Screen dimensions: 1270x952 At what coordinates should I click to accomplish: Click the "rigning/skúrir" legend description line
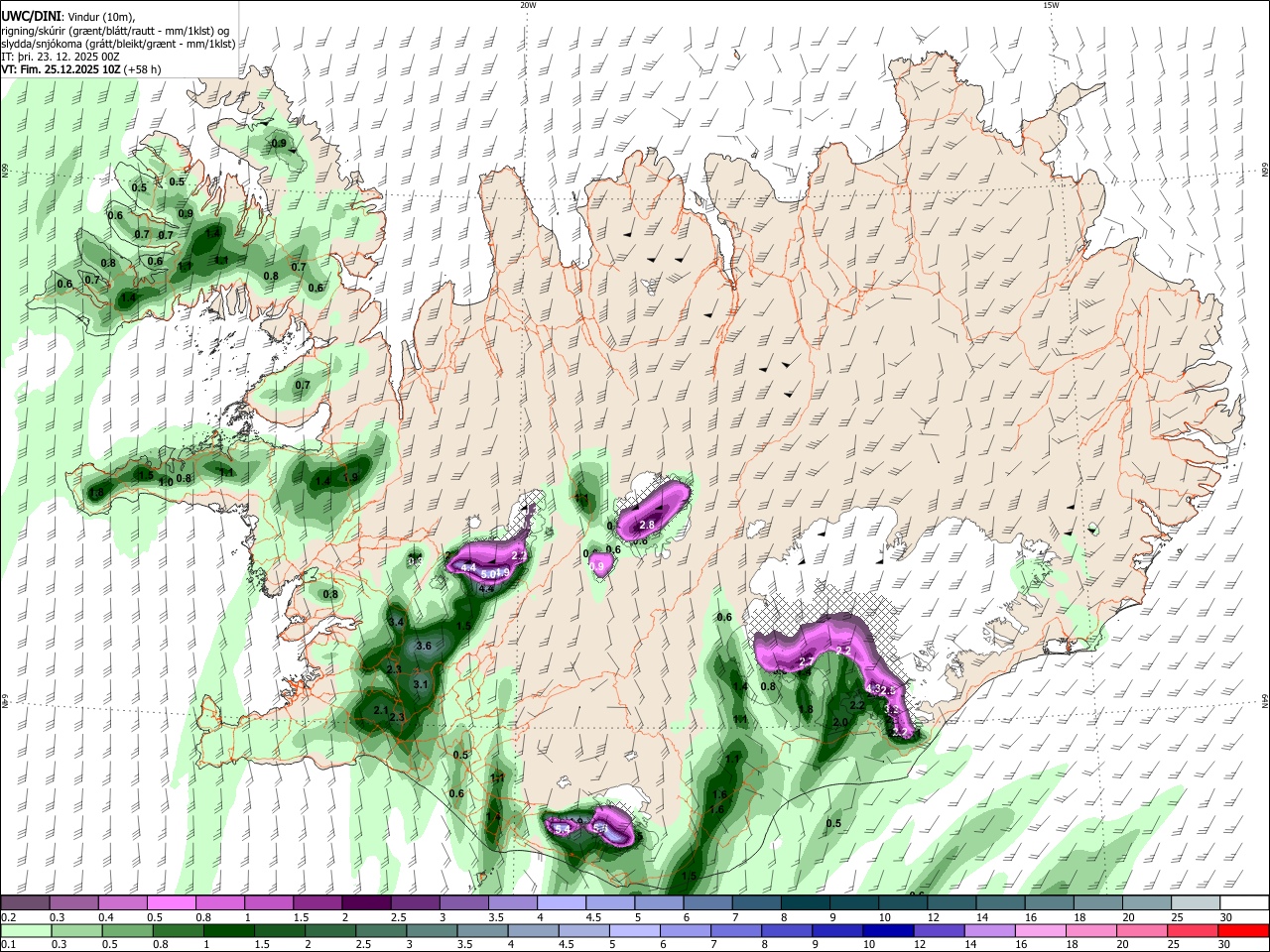[x=115, y=31]
